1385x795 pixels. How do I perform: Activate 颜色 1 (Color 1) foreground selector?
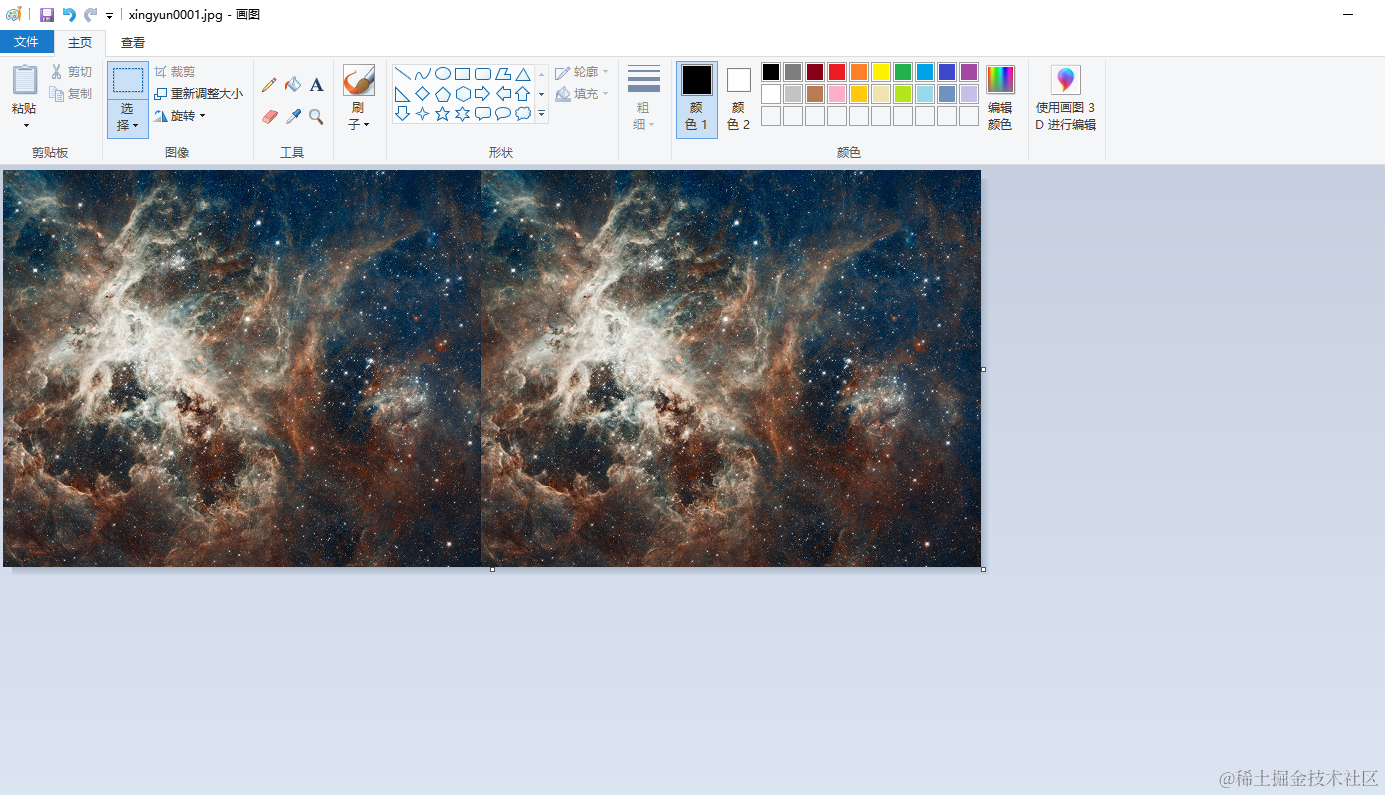pyautogui.click(x=697, y=99)
